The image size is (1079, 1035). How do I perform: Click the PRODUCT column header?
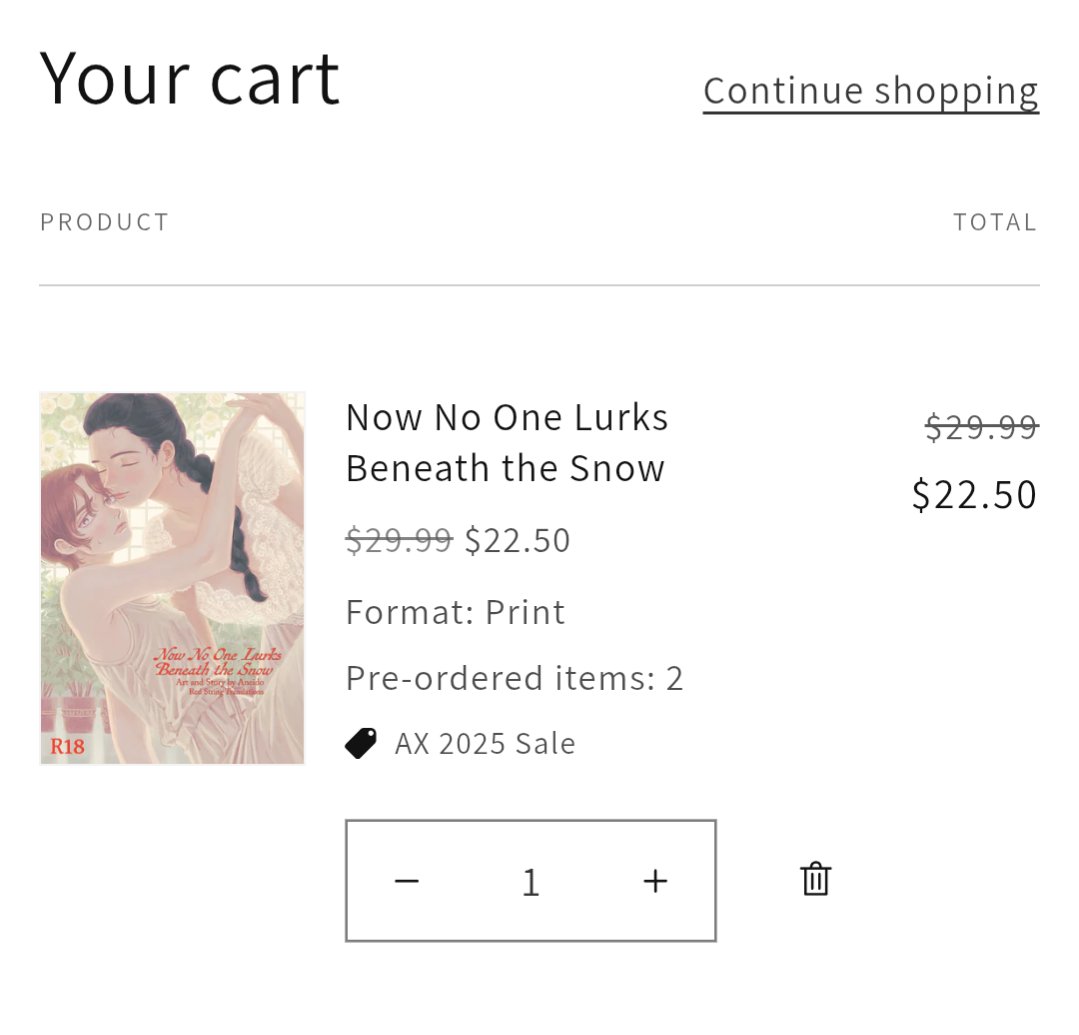point(105,222)
